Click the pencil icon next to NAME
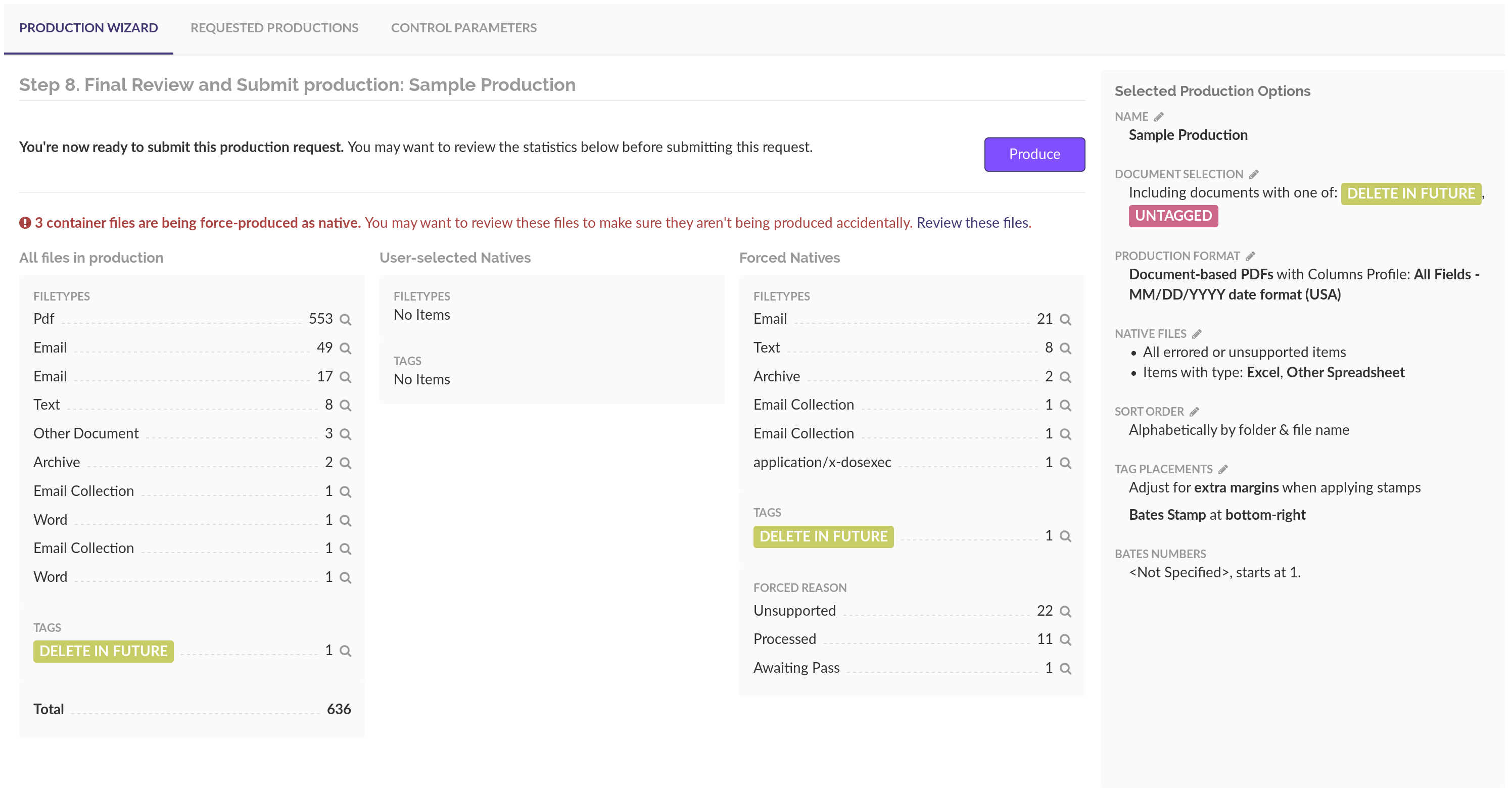This screenshot has height=794, width=1512. point(1158,117)
